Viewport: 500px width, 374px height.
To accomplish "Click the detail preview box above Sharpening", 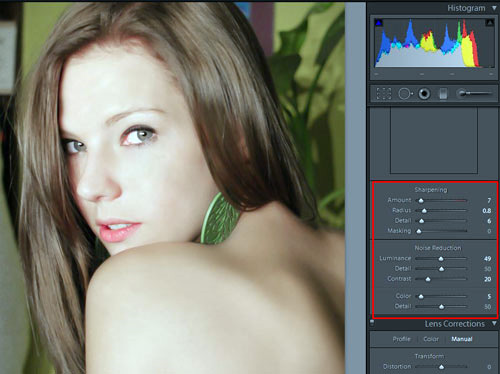I will coord(434,140).
